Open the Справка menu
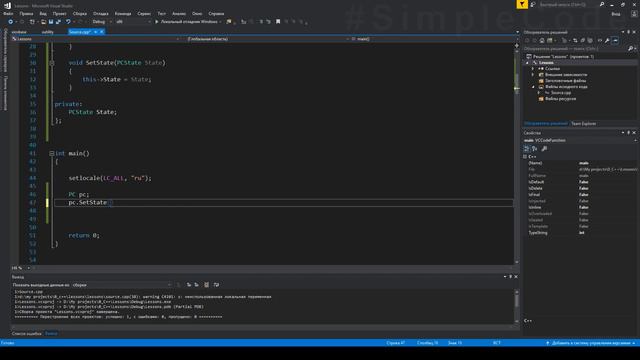This screenshot has height=360, width=640. tap(216, 13)
